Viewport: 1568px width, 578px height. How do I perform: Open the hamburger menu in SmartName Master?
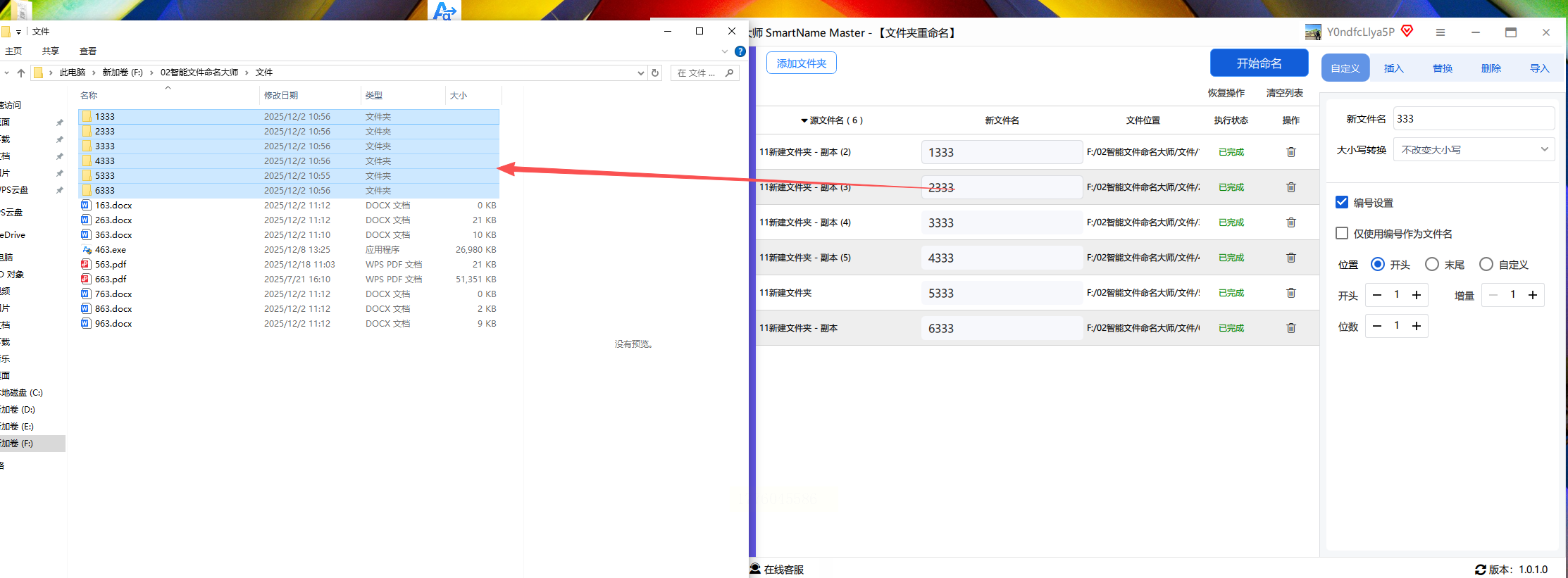pos(1440,32)
